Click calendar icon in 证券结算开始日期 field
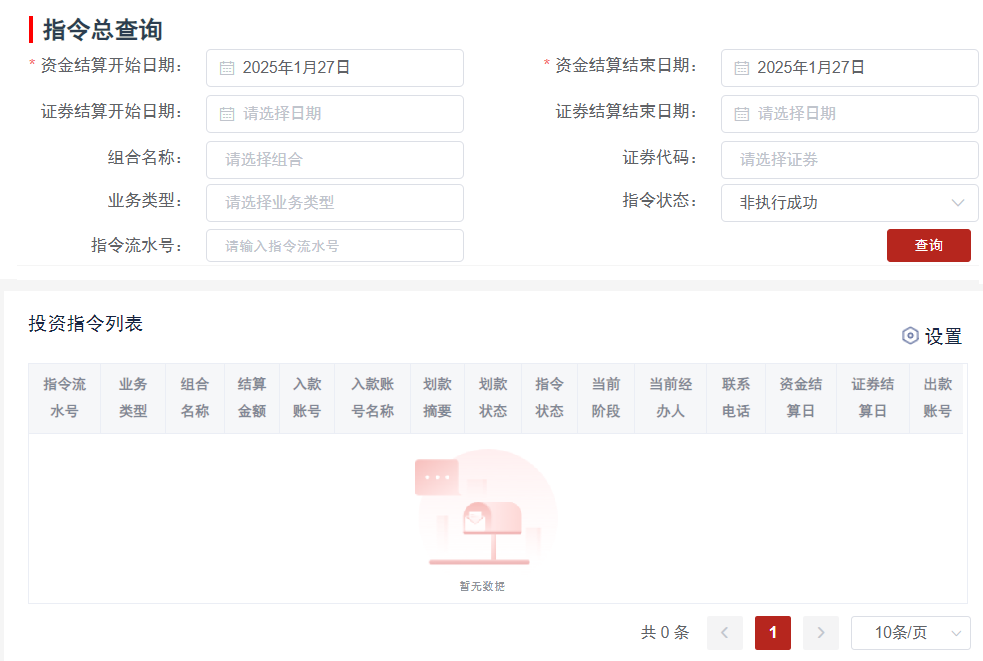 tap(227, 114)
